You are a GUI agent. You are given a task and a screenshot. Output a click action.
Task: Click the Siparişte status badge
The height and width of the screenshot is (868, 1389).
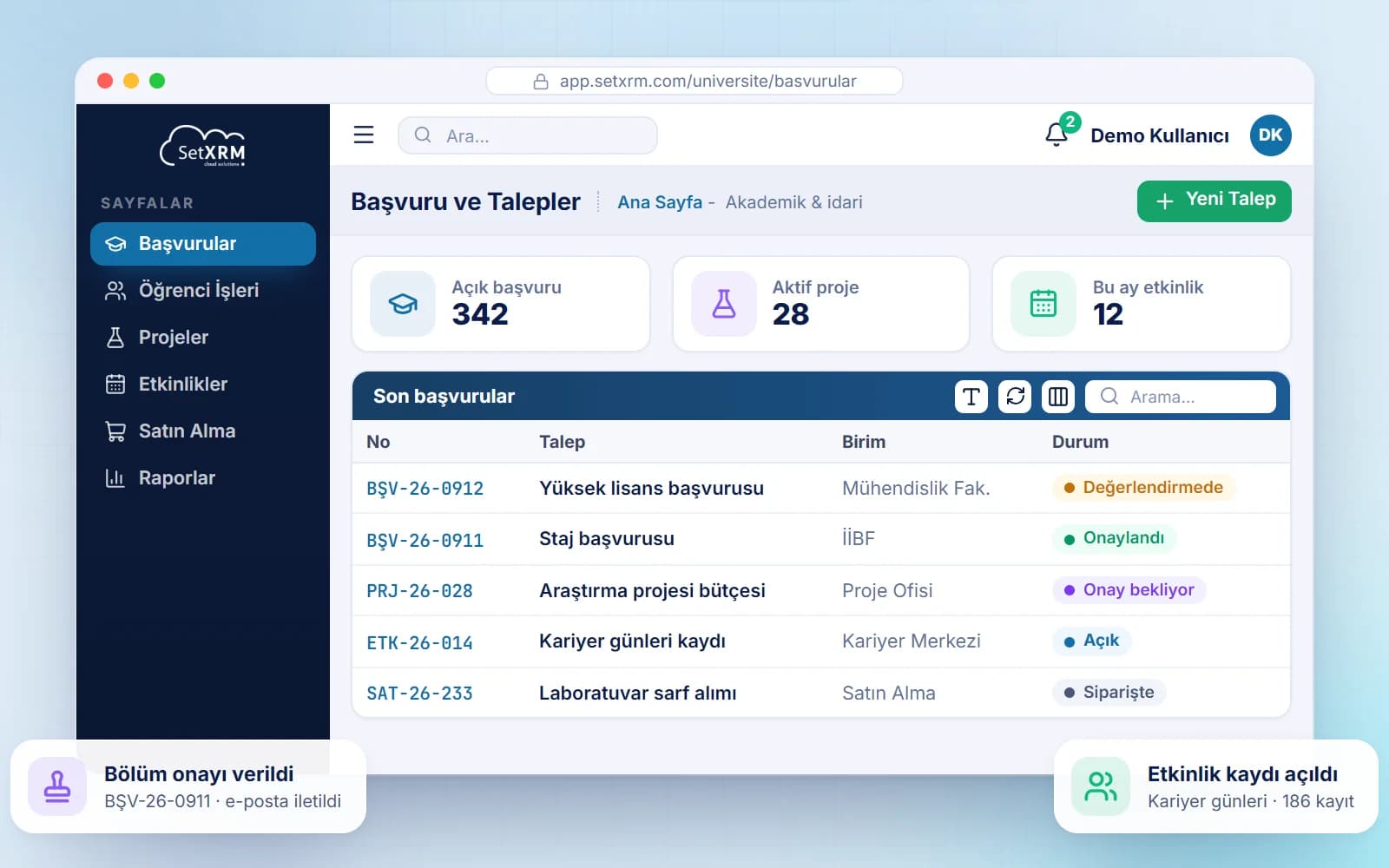[1109, 693]
